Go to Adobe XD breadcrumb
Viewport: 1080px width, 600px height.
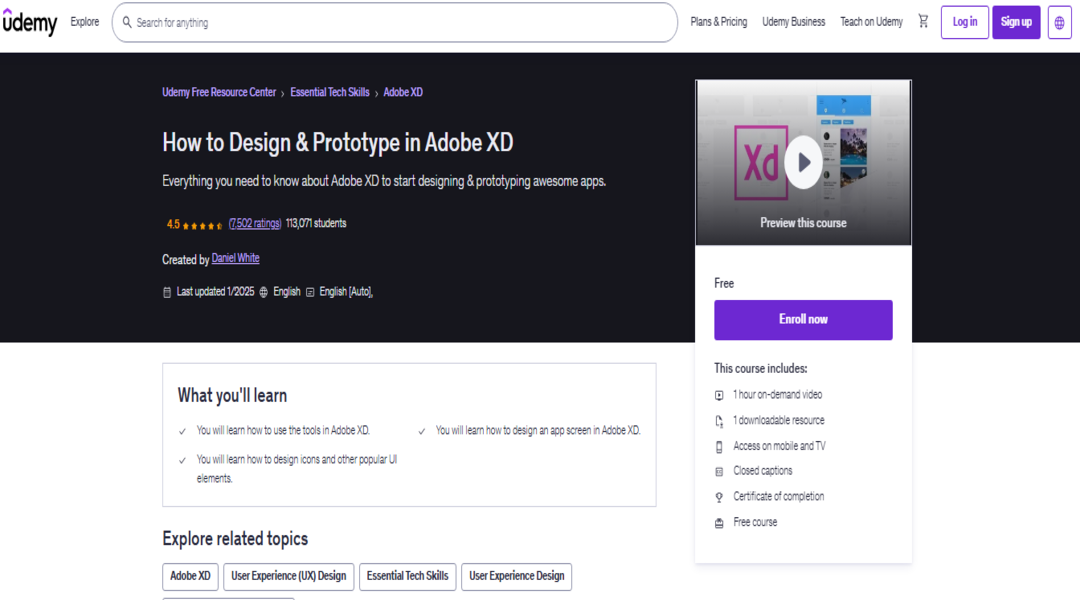[x=403, y=92]
